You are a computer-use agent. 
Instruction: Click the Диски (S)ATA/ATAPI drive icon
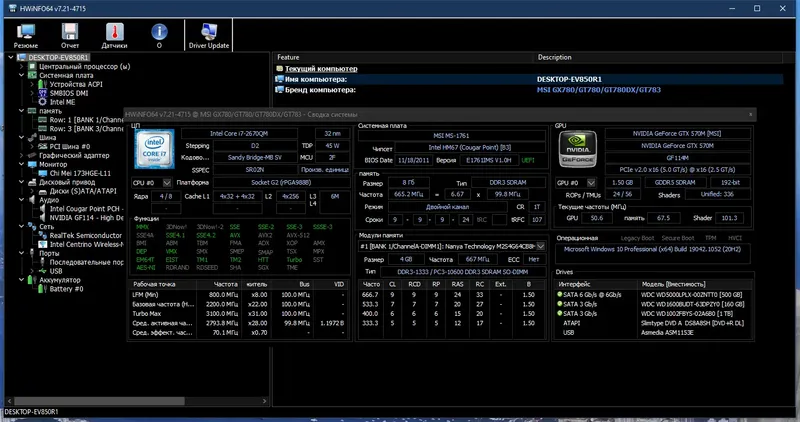pyautogui.click(x=43, y=191)
